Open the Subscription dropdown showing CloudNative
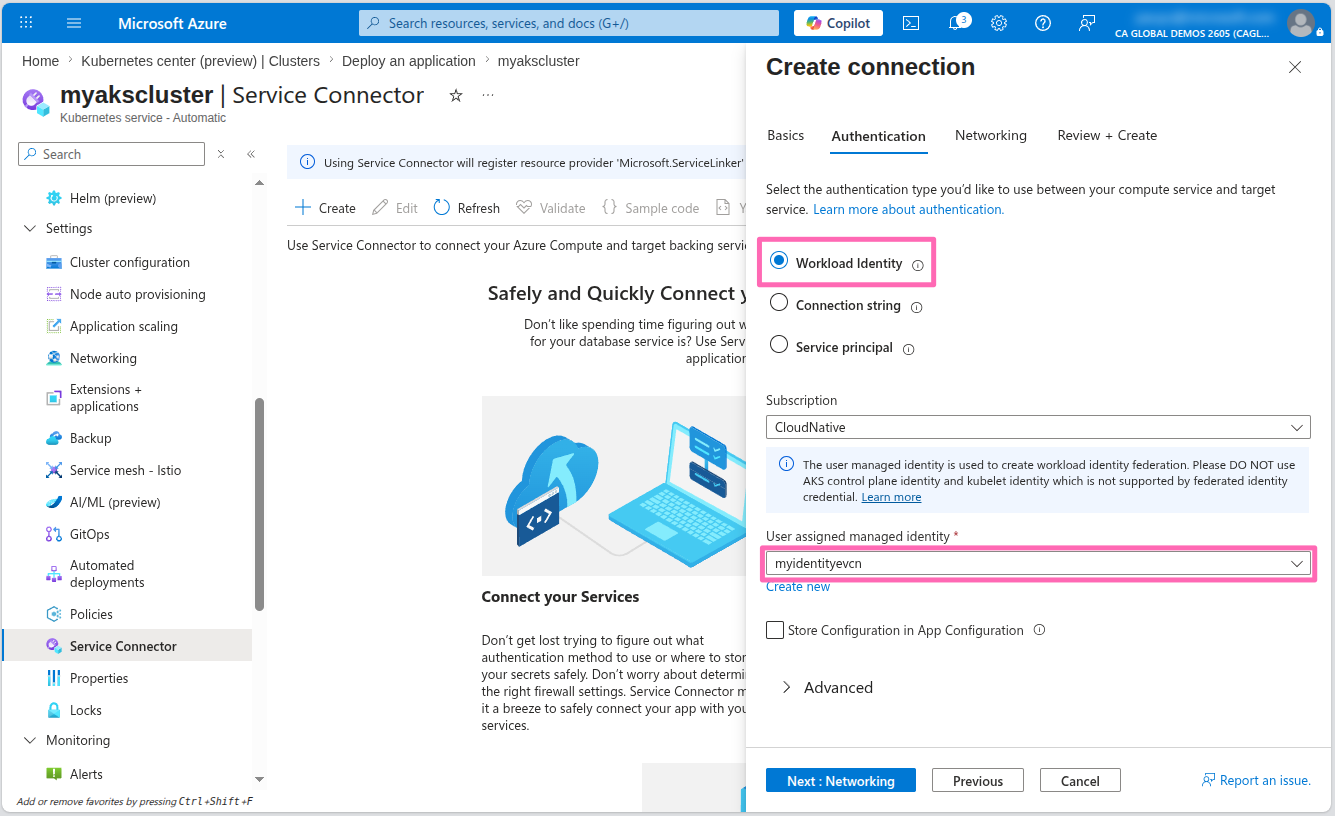 (x=1038, y=427)
